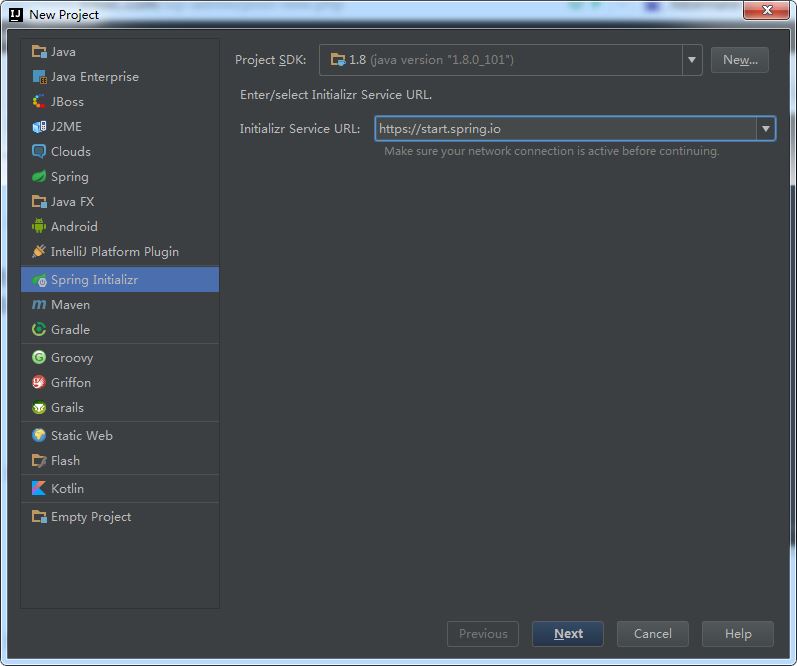The width and height of the screenshot is (797, 666).
Task: Select the J2ME icon
Action: click(39, 126)
